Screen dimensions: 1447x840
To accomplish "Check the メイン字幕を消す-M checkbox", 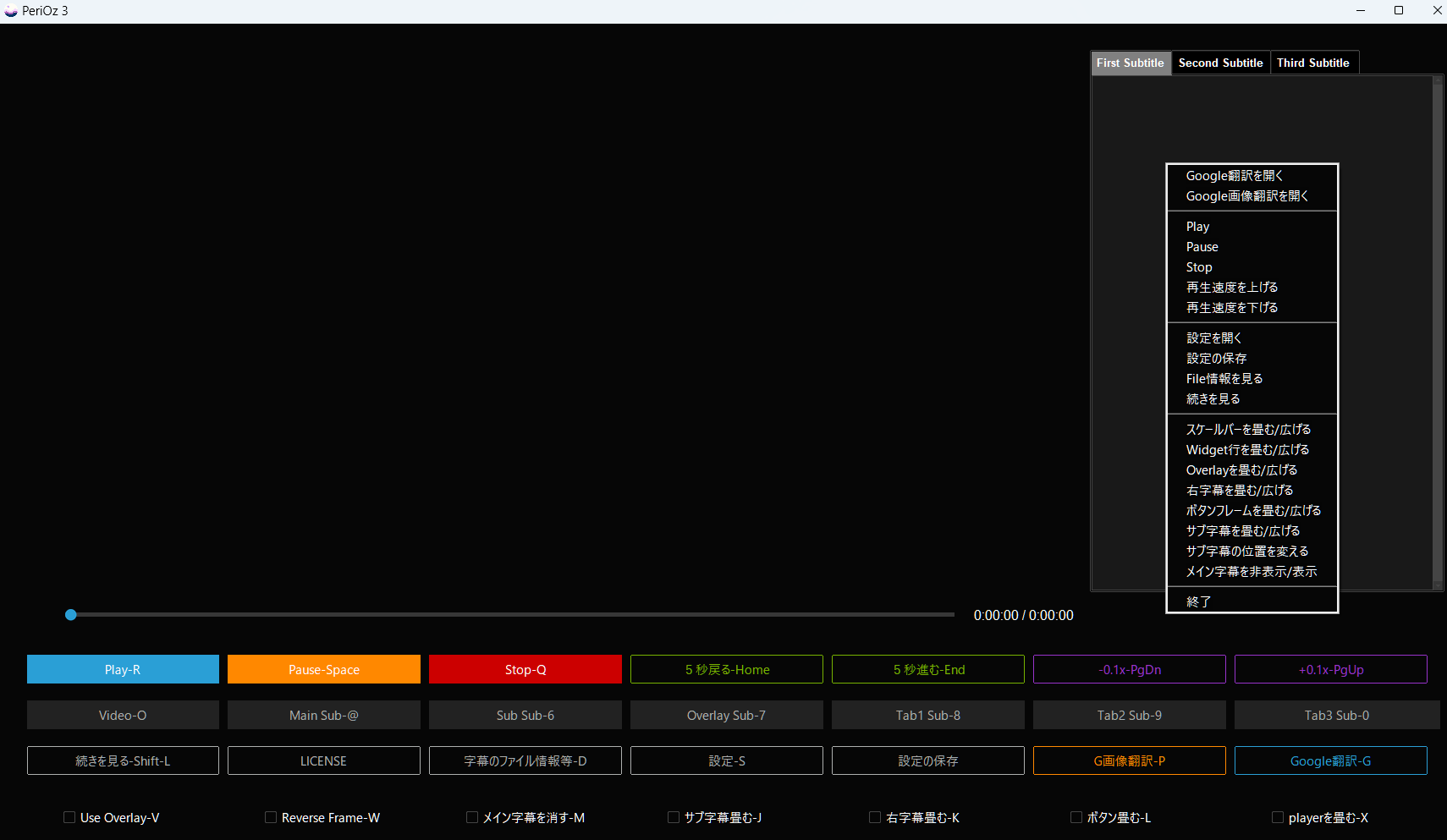I will point(472,817).
